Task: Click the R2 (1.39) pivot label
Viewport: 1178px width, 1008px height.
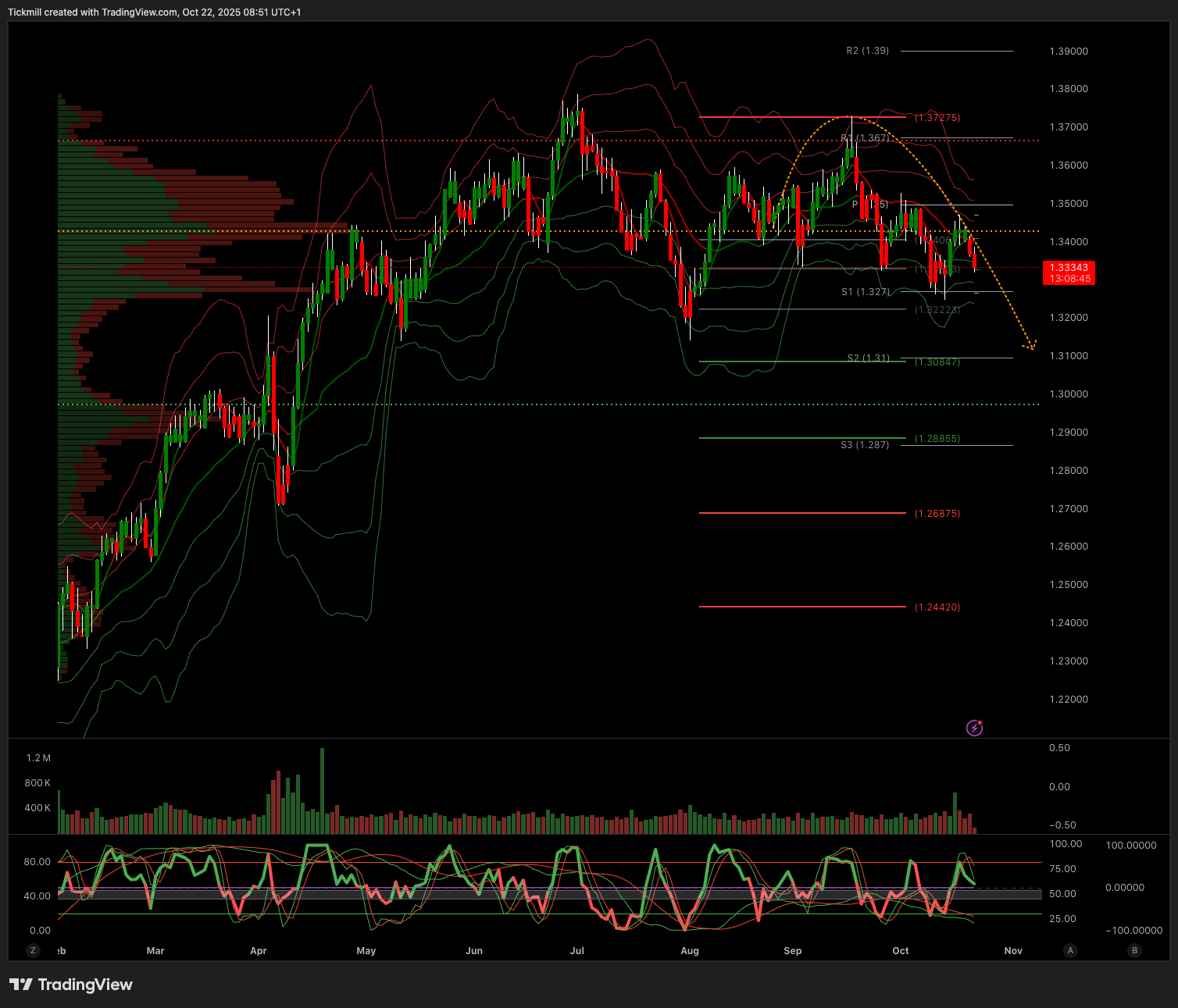Action: (867, 51)
